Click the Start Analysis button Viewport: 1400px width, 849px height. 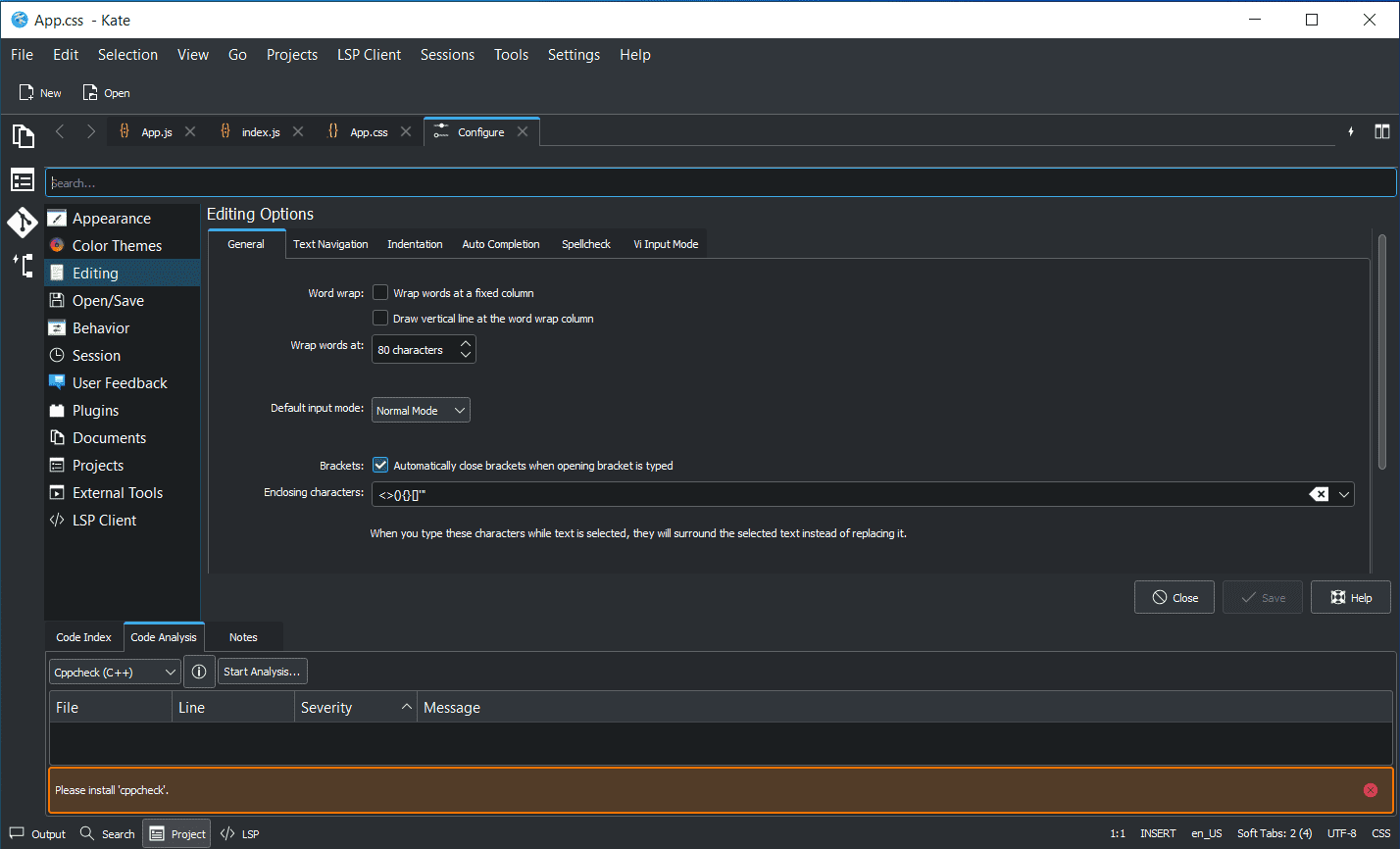[x=262, y=672]
